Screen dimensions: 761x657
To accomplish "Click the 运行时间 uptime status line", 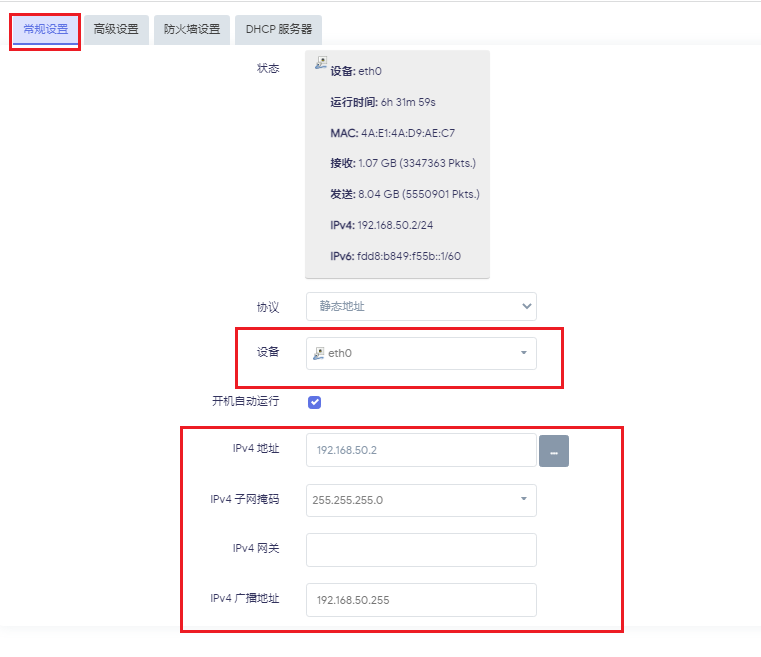I will (383, 102).
